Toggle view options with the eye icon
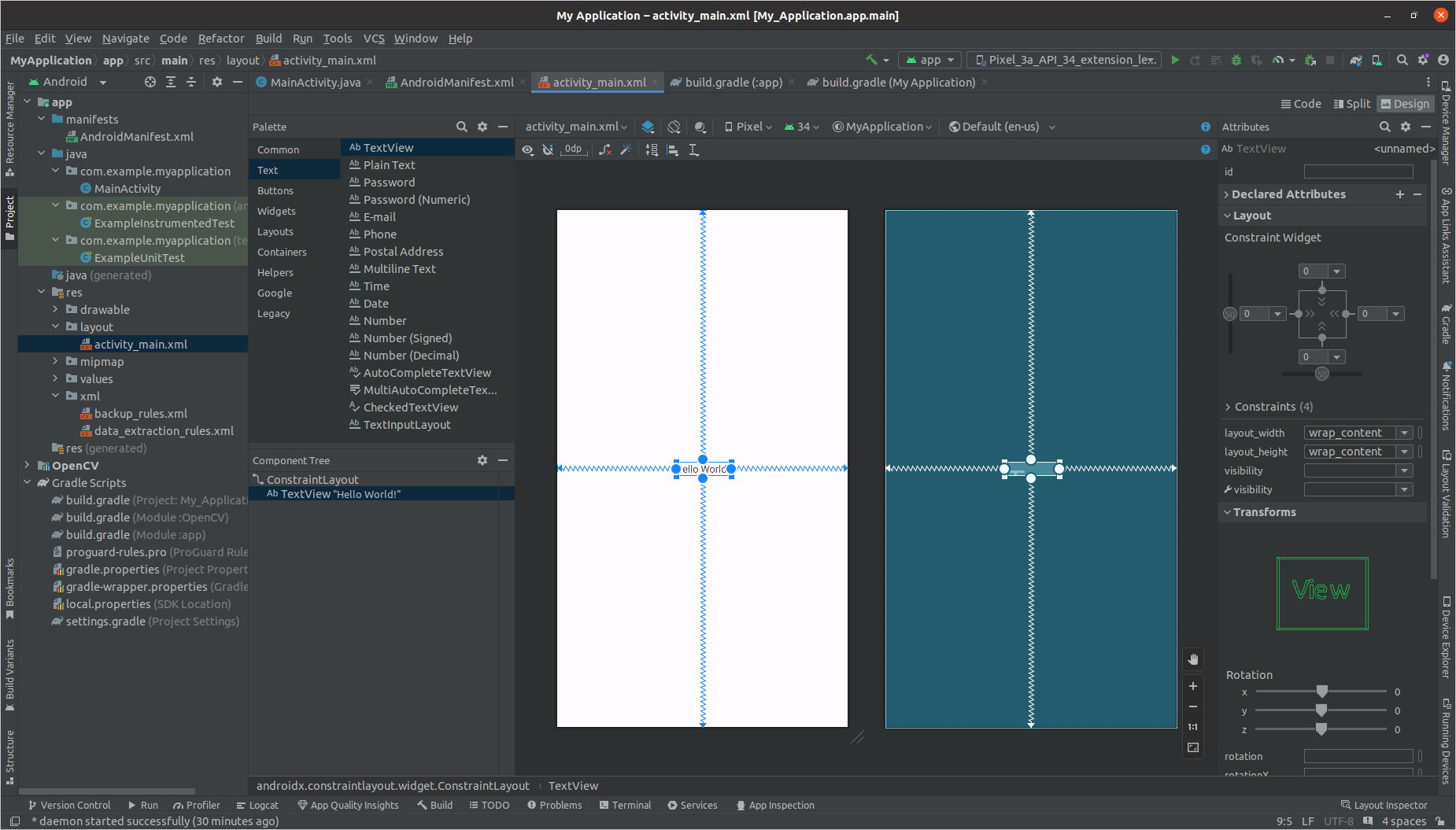1456x830 pixels. [x=527, y=149]
